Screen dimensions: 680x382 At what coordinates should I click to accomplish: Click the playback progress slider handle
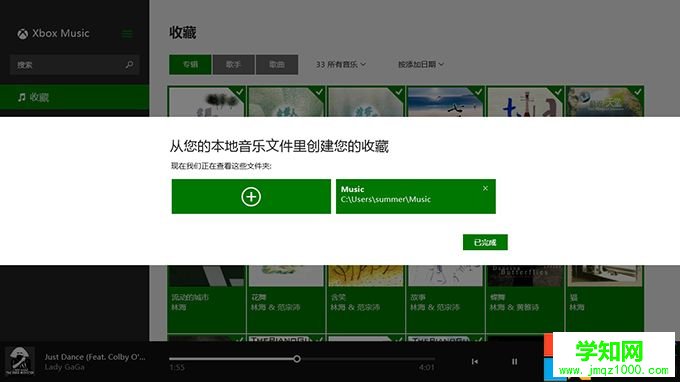[297, 359]
